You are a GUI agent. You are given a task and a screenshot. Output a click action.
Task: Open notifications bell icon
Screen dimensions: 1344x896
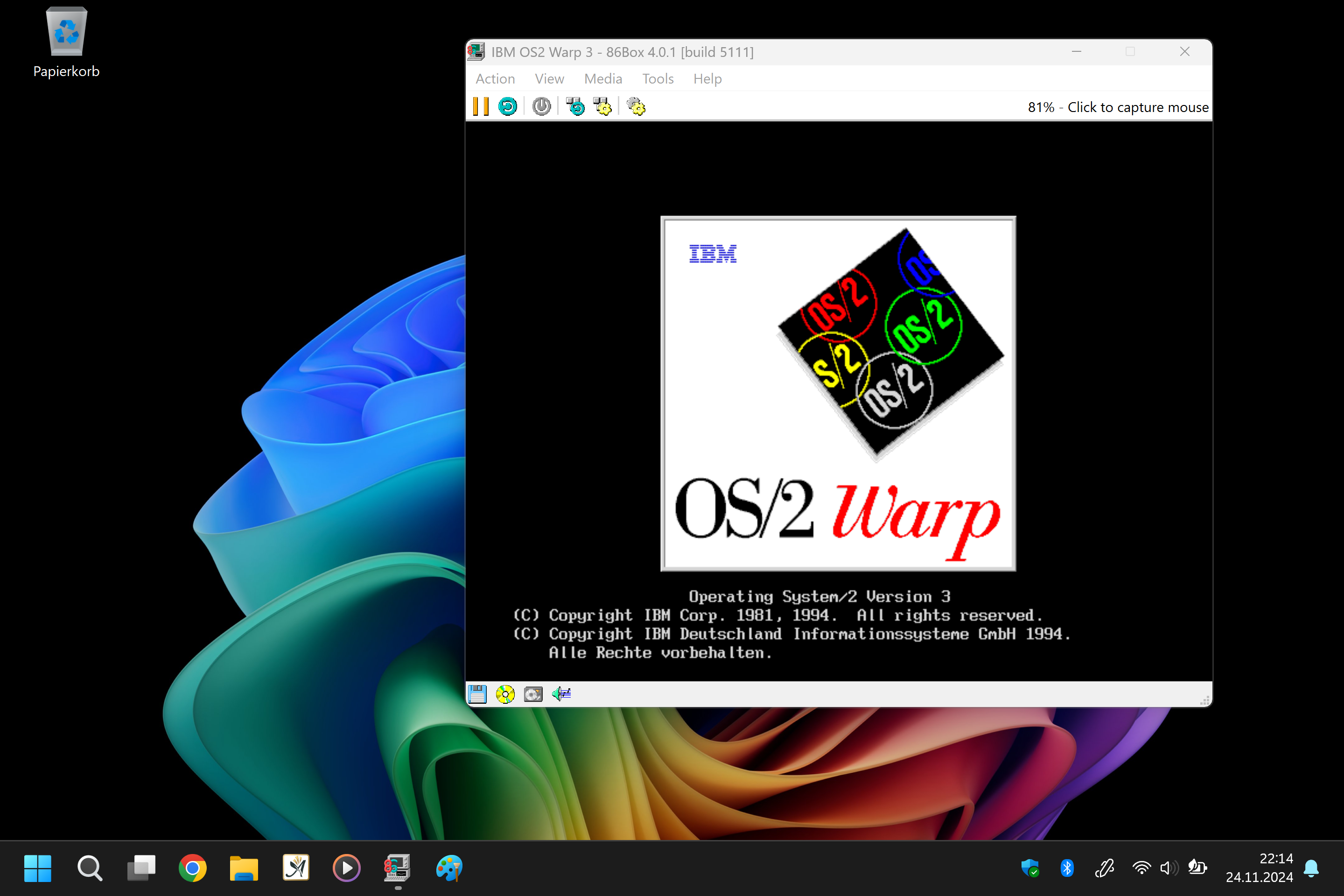[x=1311, y=868]
